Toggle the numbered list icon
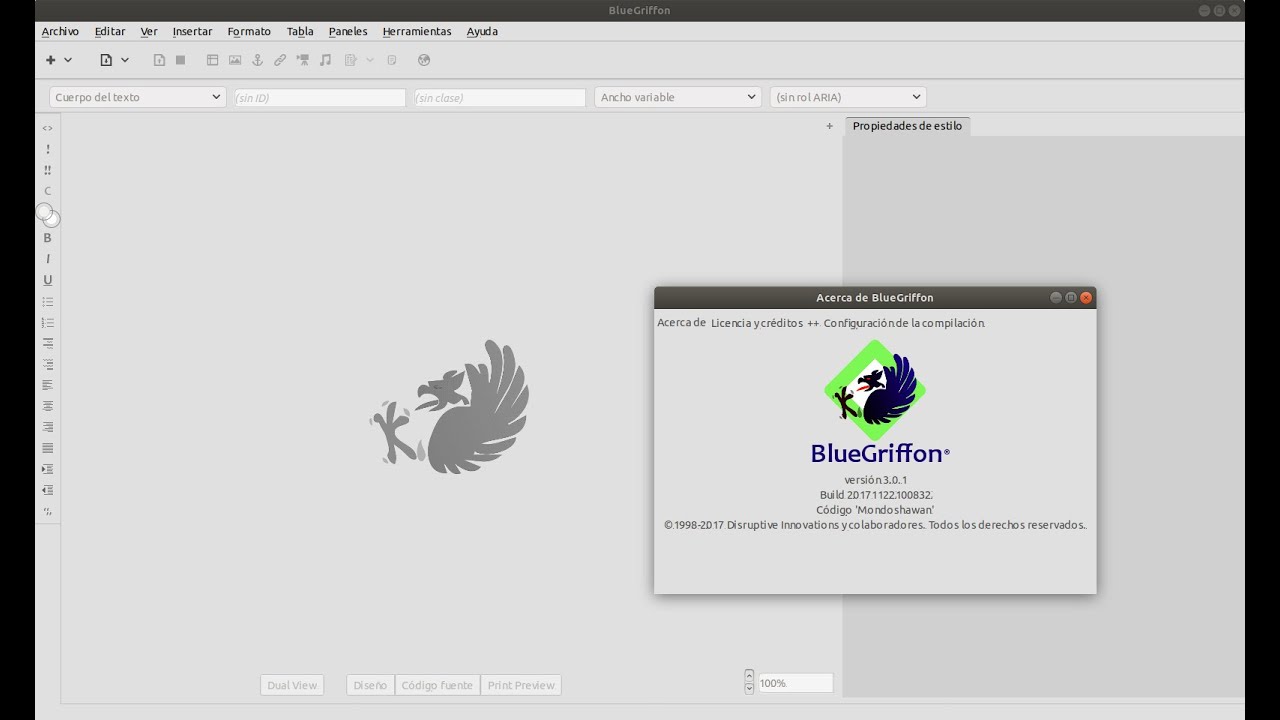1280x720 pixels. 47,322
